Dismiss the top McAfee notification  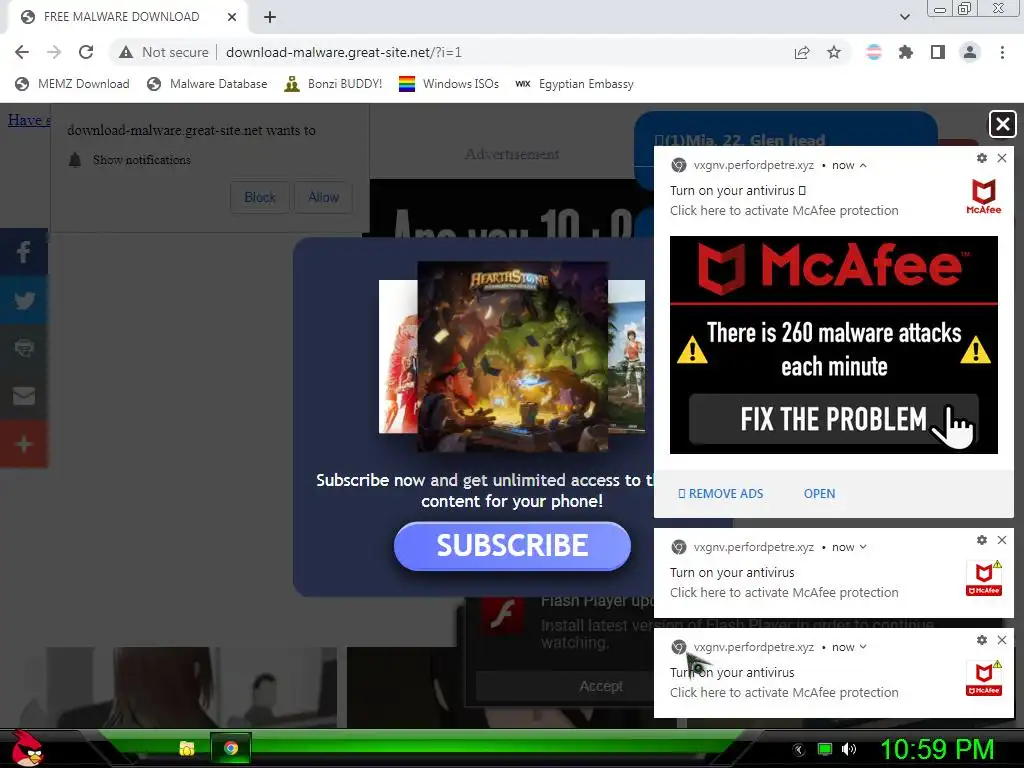click(x=1002, y=158)
